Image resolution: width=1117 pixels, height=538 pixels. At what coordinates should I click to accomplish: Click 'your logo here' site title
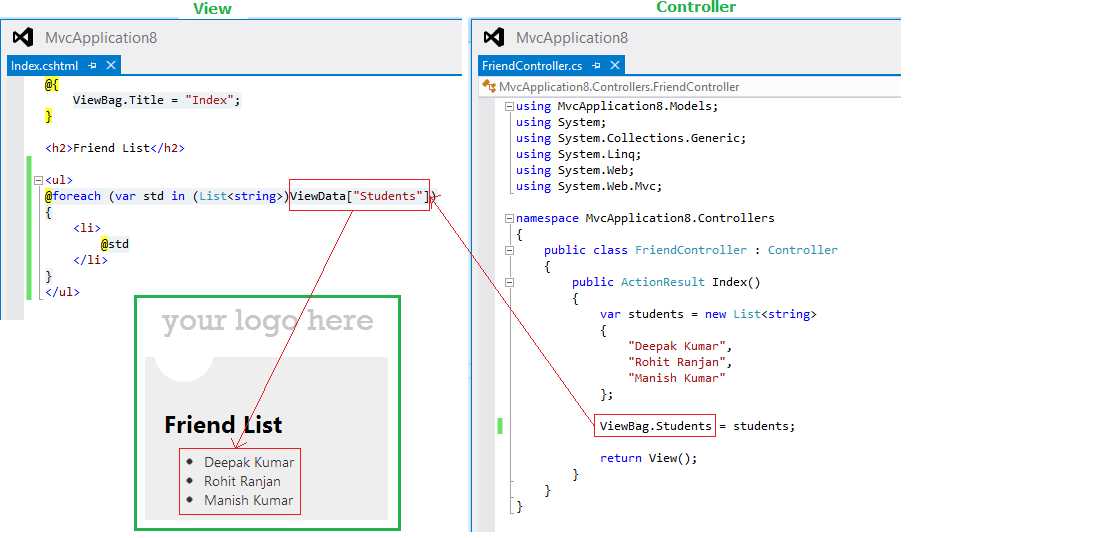[x=267, y=321]
